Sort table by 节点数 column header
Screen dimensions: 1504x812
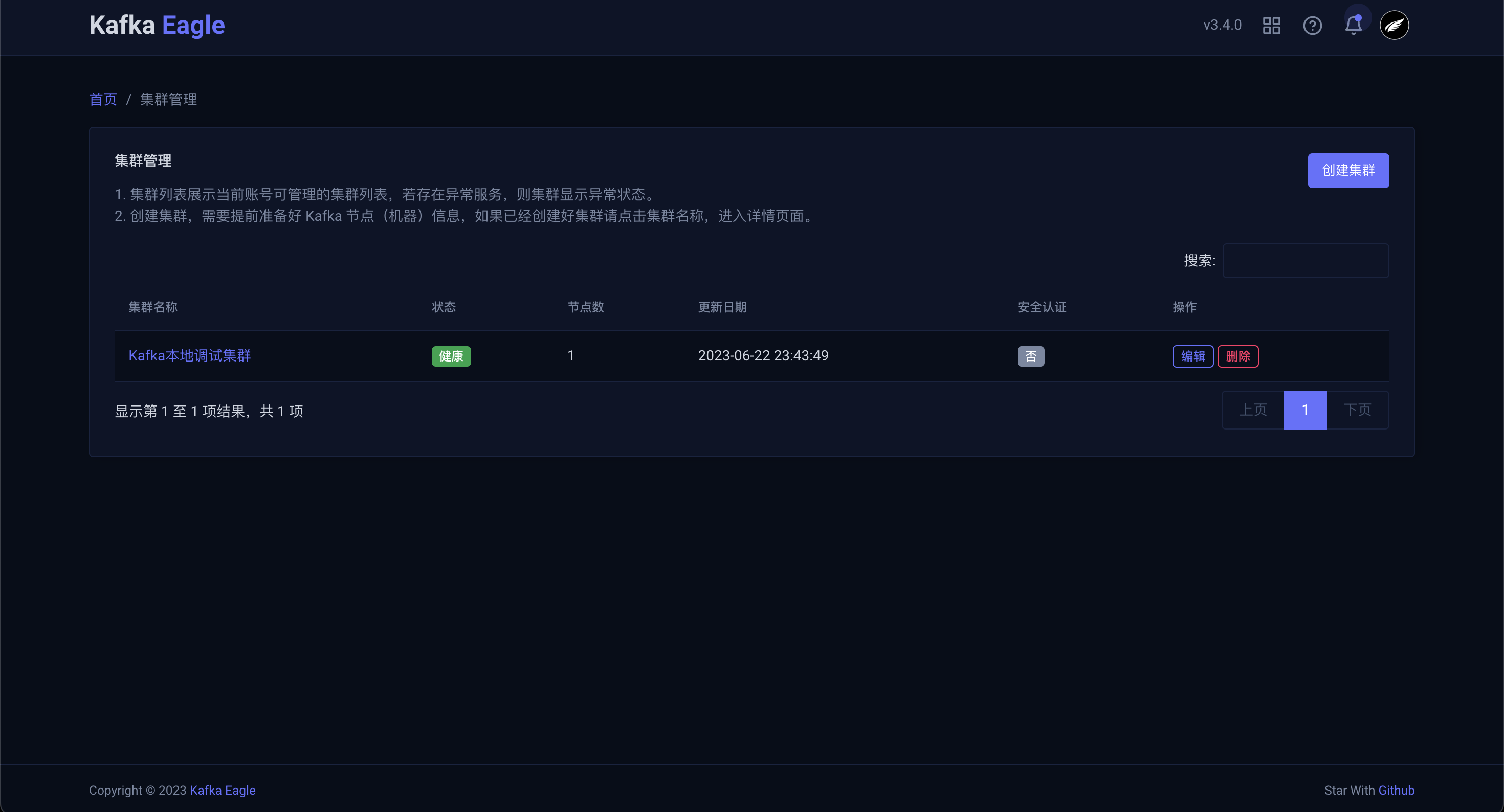(x=585, y=307)
